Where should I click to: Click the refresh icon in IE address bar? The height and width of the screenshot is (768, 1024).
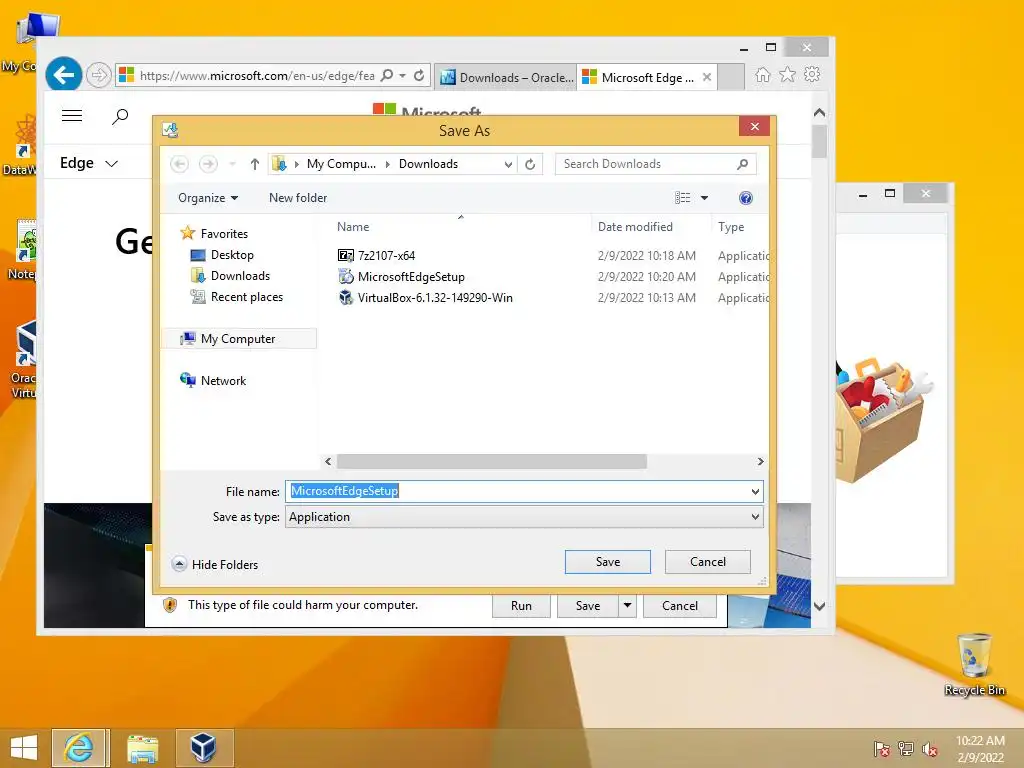tap(419, 75)
